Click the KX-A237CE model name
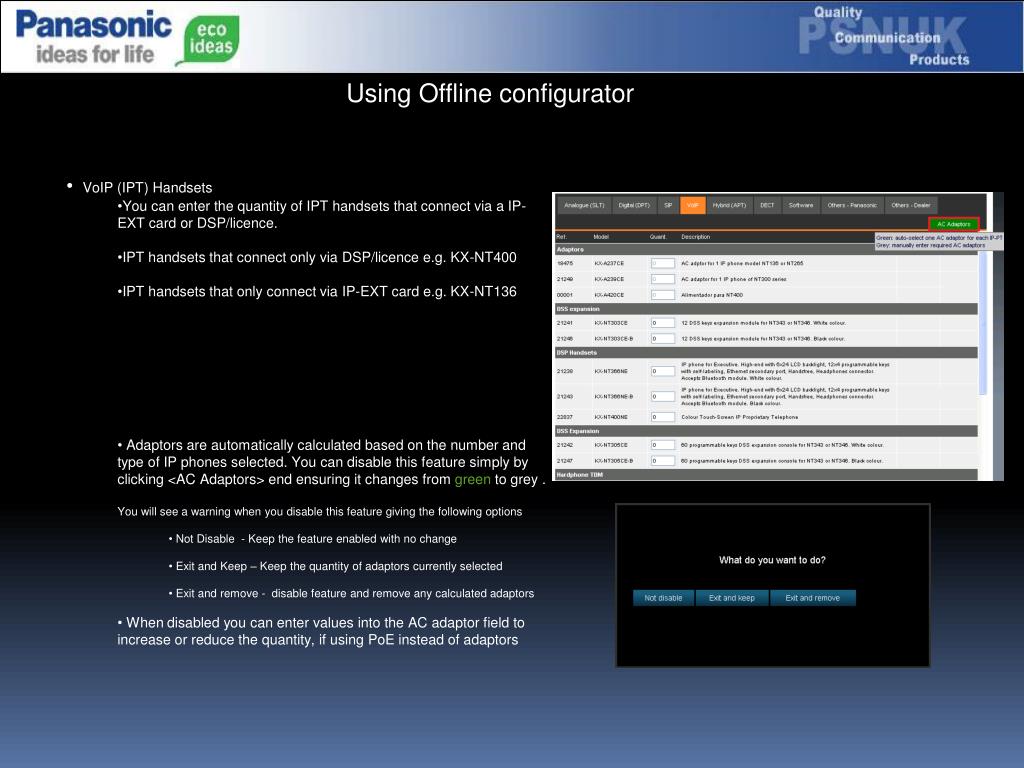Screen dimensions: 1024x768 [609, 263]
